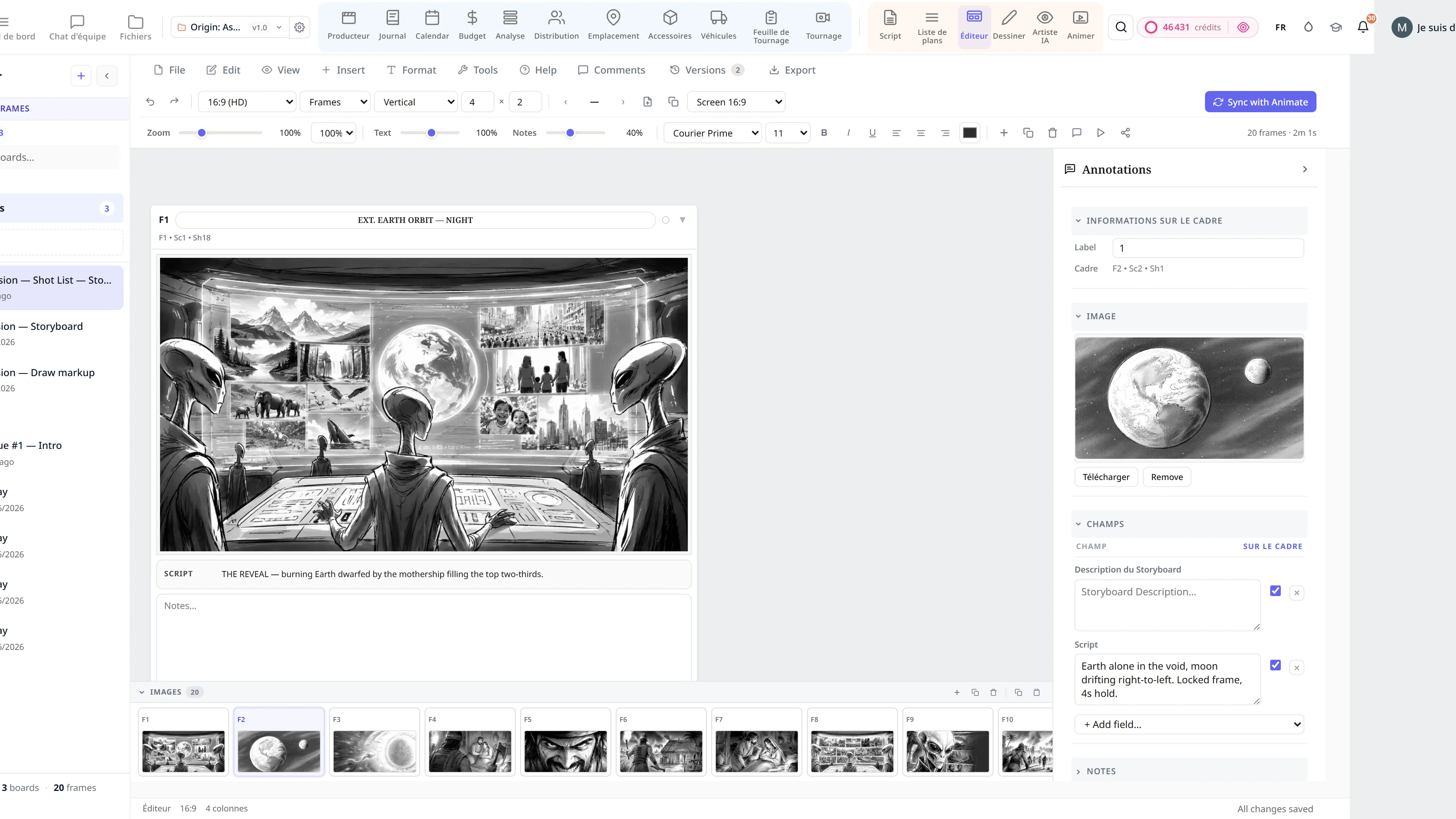Image resolution: width=1456 pixels, height=819 pixels.
Task: Open notifications bell
Action: (1363, 27)
